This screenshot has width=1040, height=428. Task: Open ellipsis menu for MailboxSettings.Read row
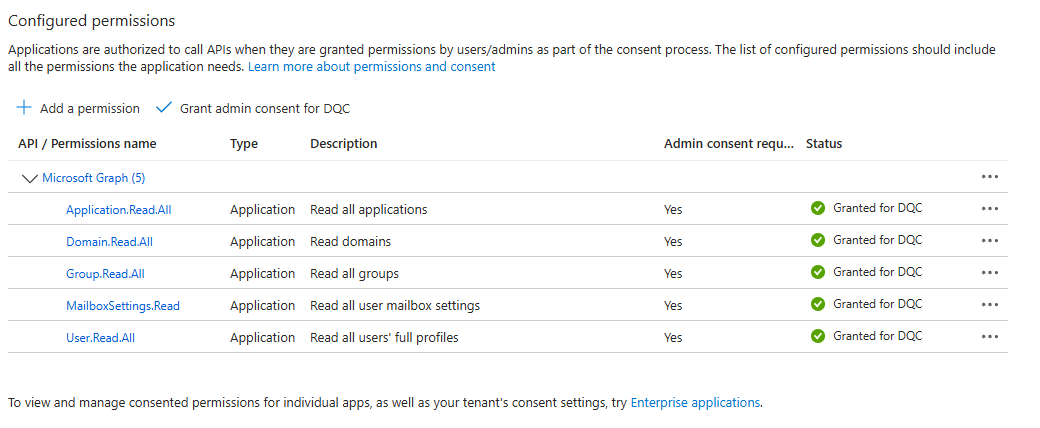(990, 304)
